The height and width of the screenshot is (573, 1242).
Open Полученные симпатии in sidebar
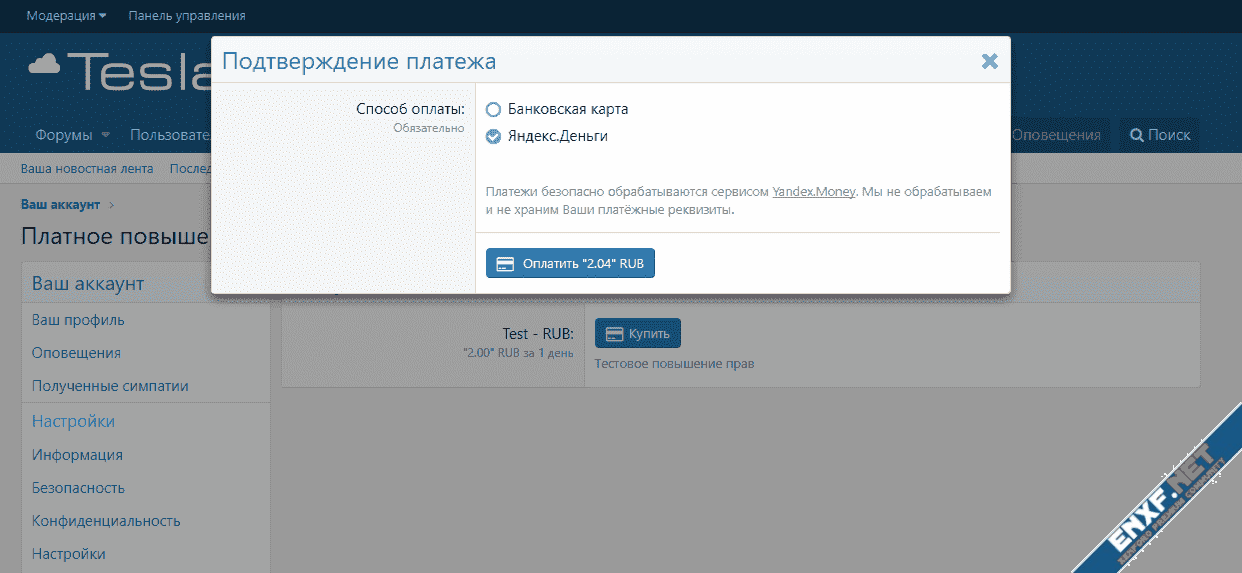point(110,386)
